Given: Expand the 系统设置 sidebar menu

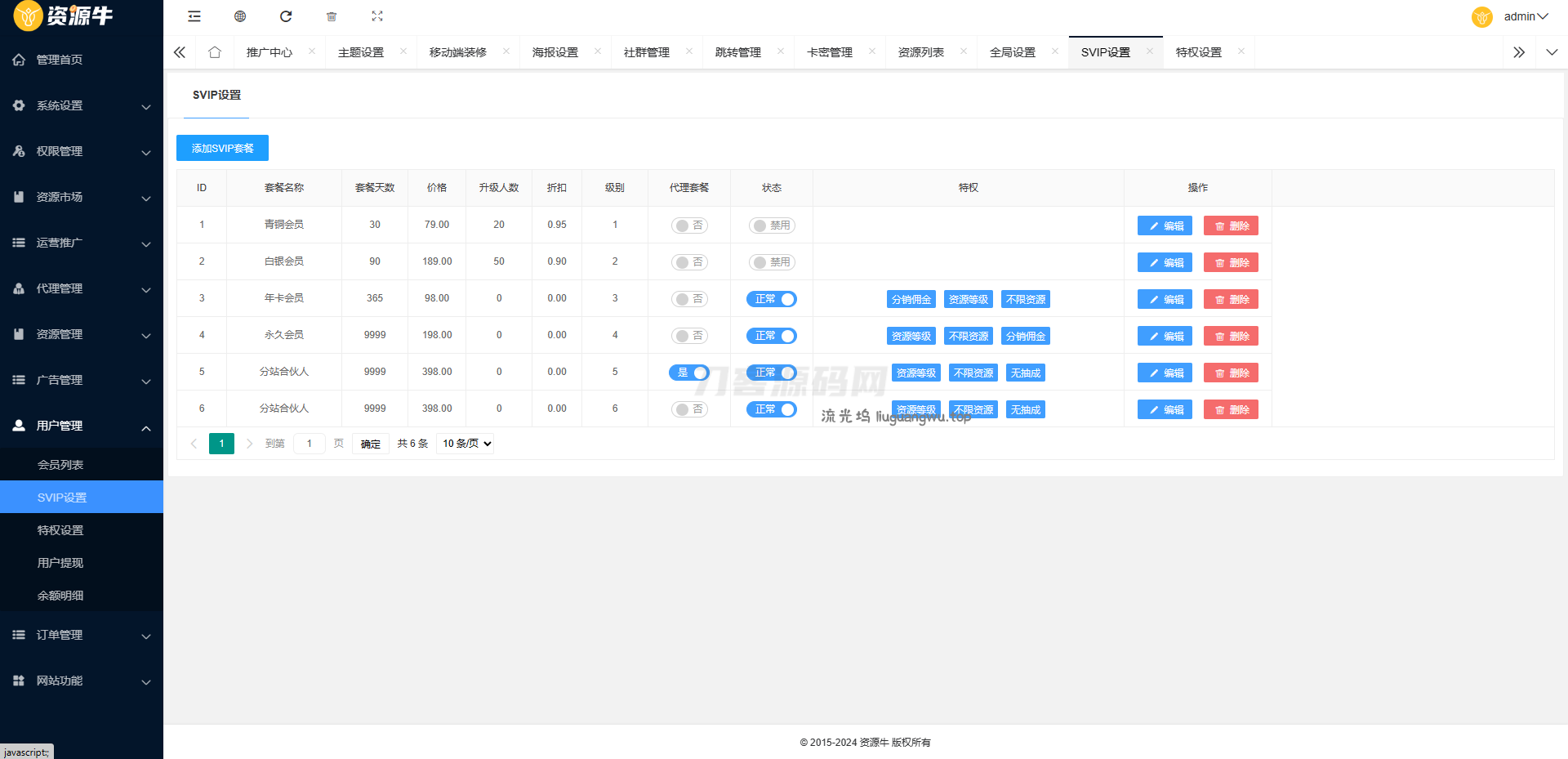Looking at the screenshot, I should (82, 105).
